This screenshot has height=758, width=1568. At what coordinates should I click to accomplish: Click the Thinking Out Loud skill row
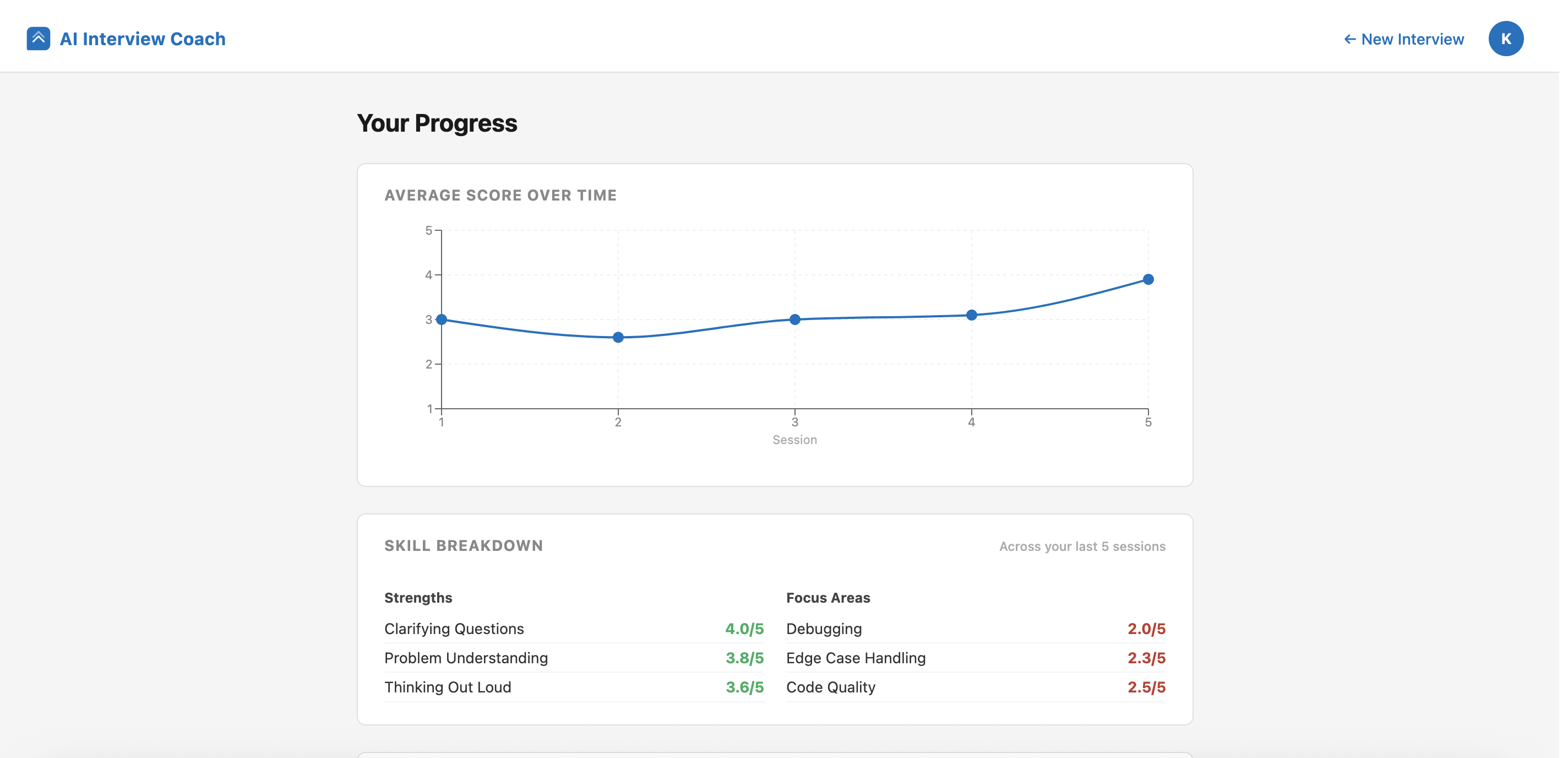point(574,687)
